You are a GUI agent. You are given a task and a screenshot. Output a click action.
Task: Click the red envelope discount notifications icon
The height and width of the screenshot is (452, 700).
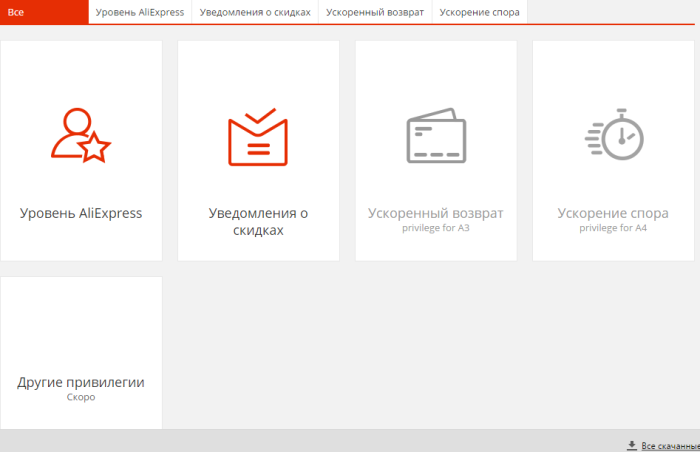pos(258,137)
